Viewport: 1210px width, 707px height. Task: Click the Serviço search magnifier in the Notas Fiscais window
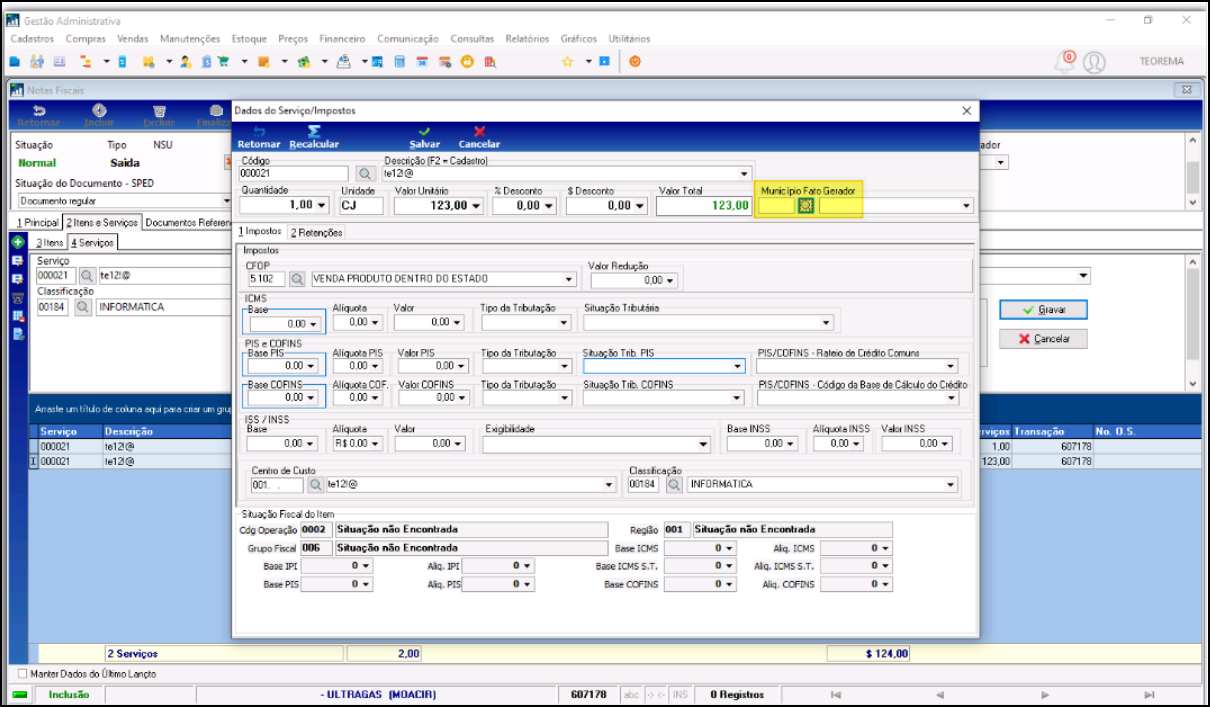(87, 275)
